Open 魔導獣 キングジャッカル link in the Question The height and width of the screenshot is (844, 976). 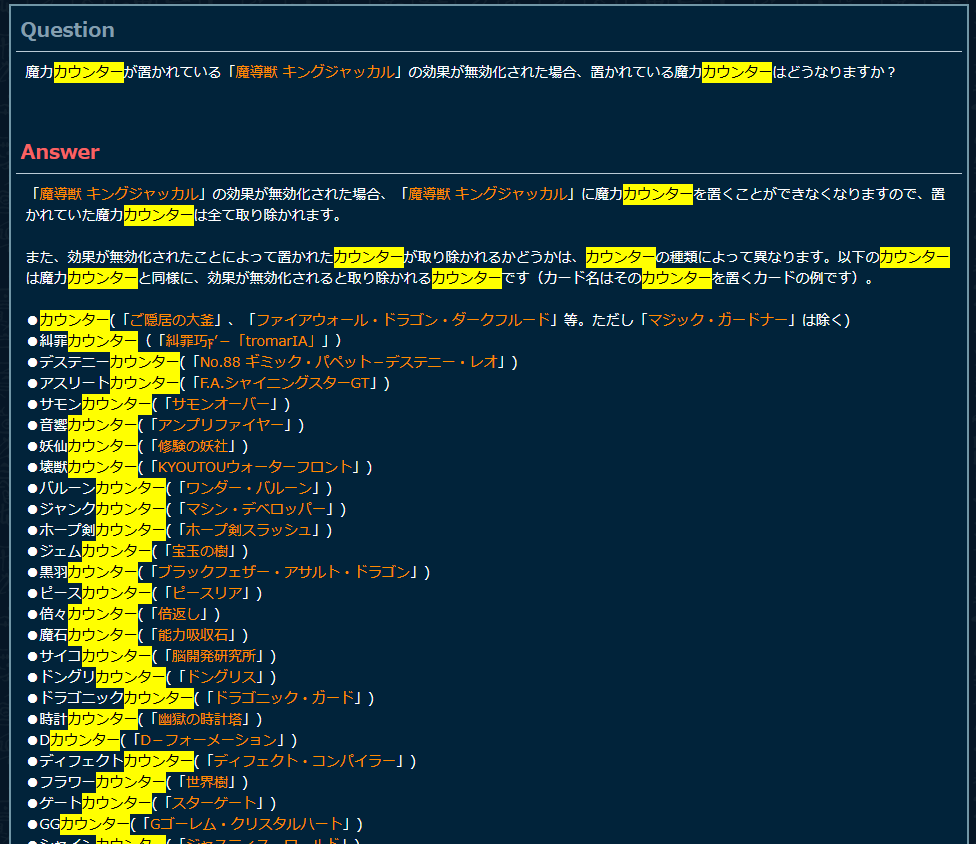pos(314,72)
